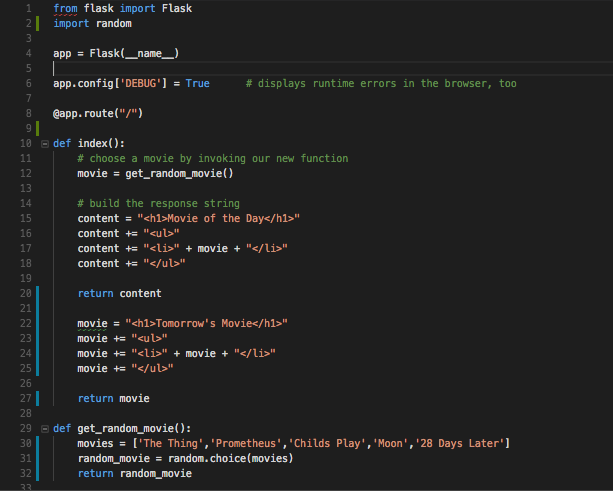Select line number 30 in gutter

[26, 443]
